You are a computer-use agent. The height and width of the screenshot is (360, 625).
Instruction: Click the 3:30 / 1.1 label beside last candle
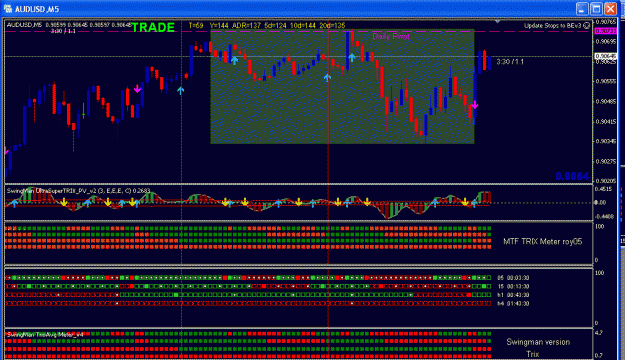point(510,62)
